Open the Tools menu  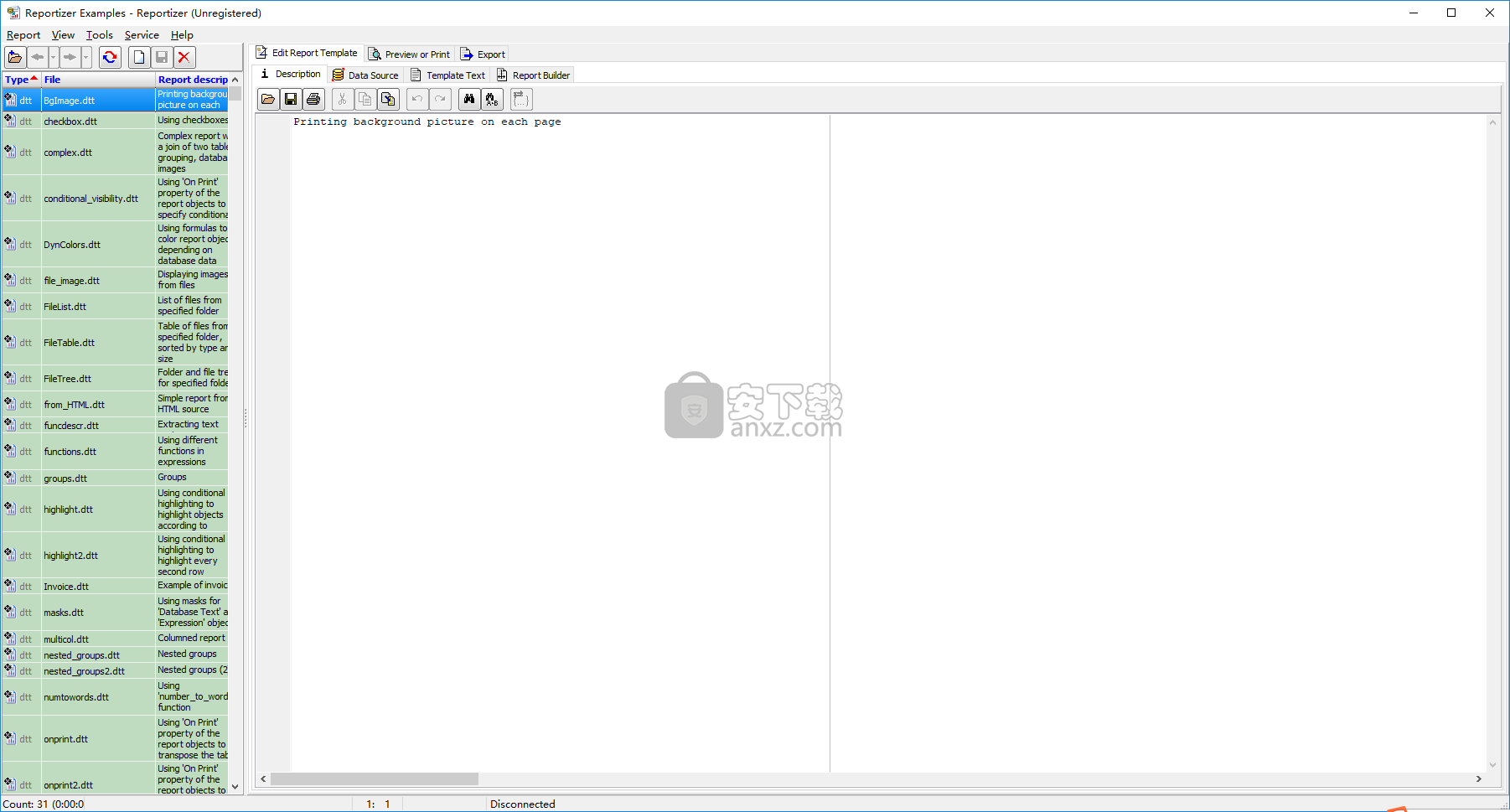[x=100, y=35]
